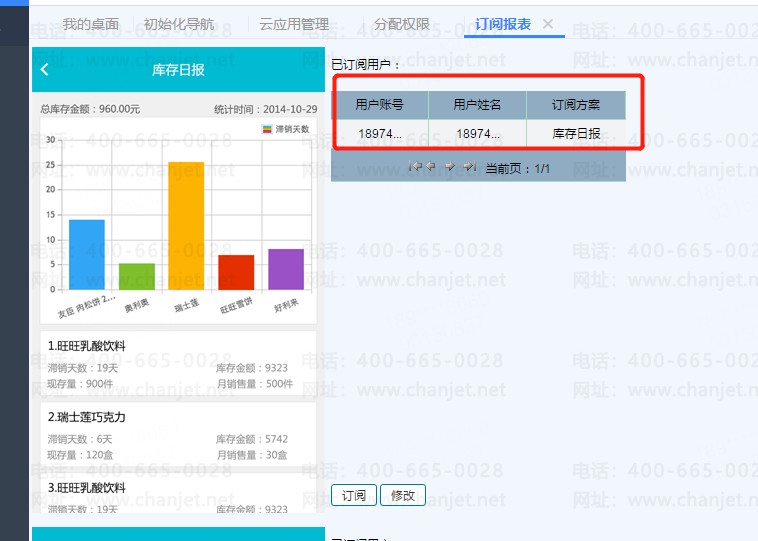The image size is (758, 541).
Task: Select the 库存日报 subscription row cell
Action: 576,134
